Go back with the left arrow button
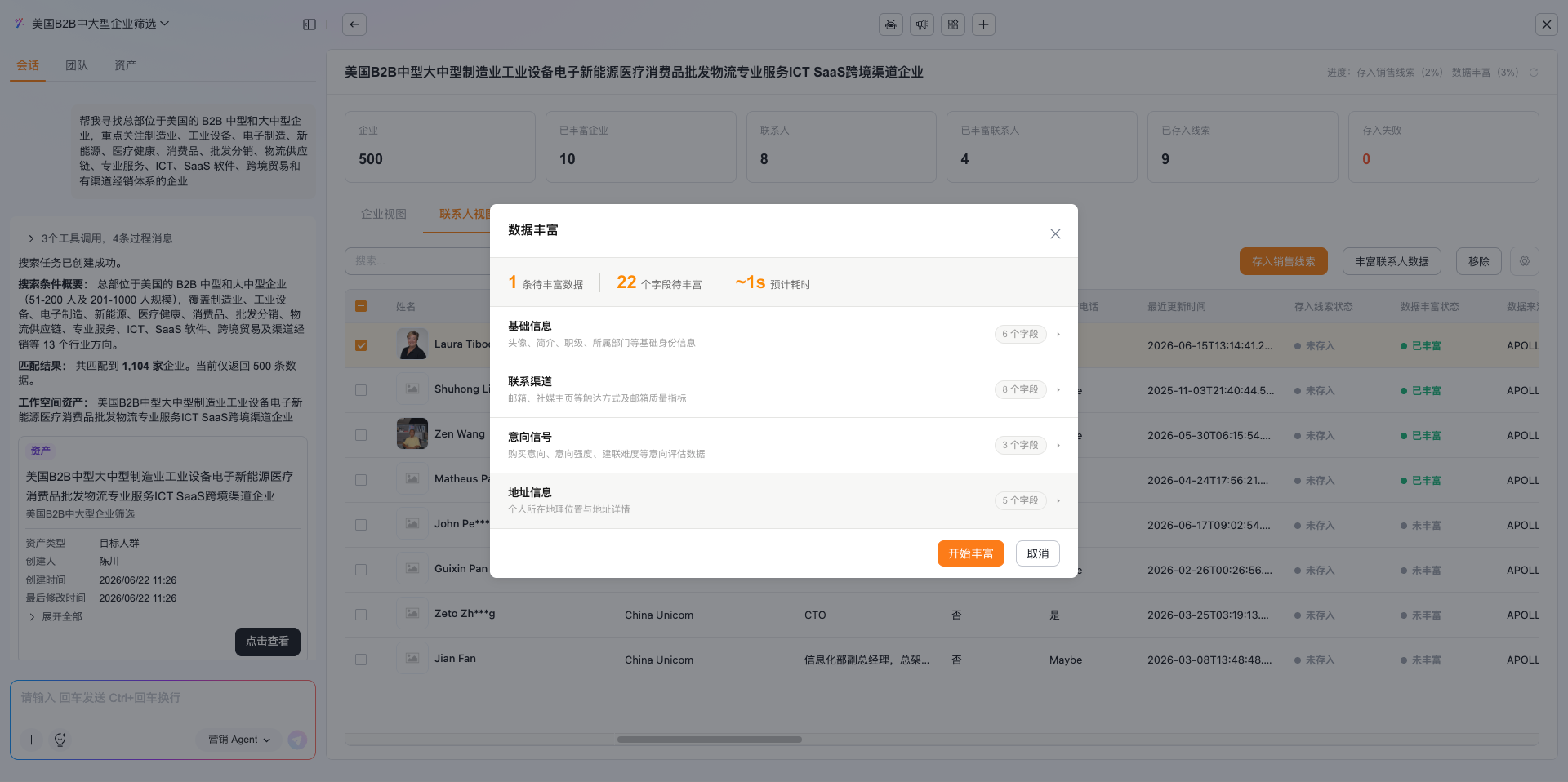Viewport: 1568px width, 782px height. pos(354,24)
